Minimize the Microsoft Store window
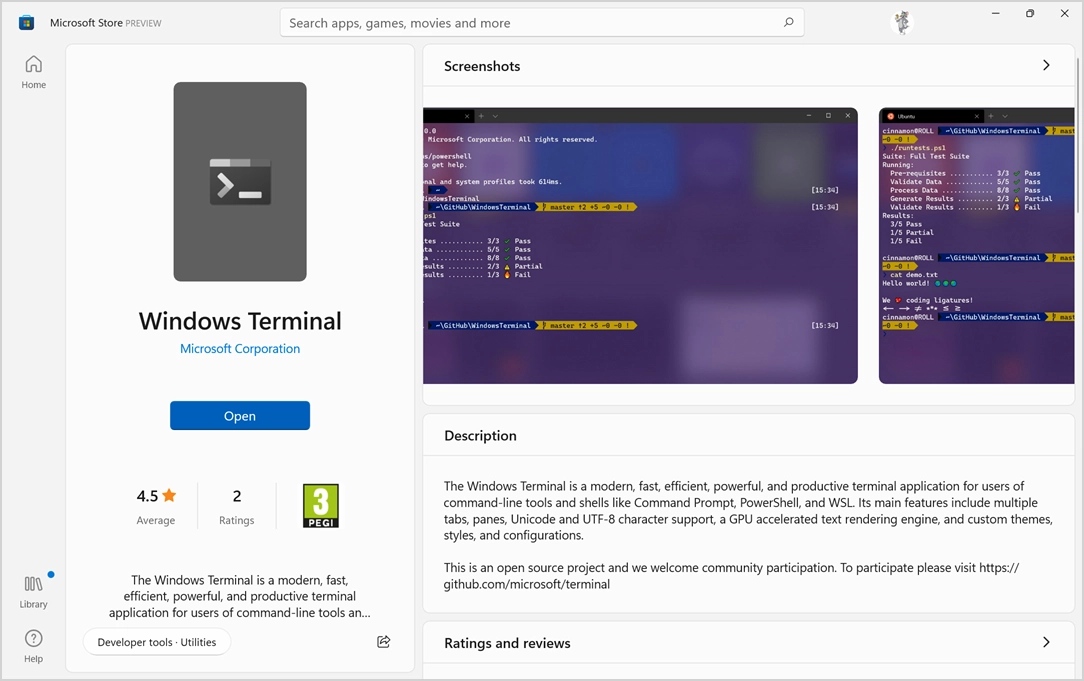 click(x=996, y=13)
